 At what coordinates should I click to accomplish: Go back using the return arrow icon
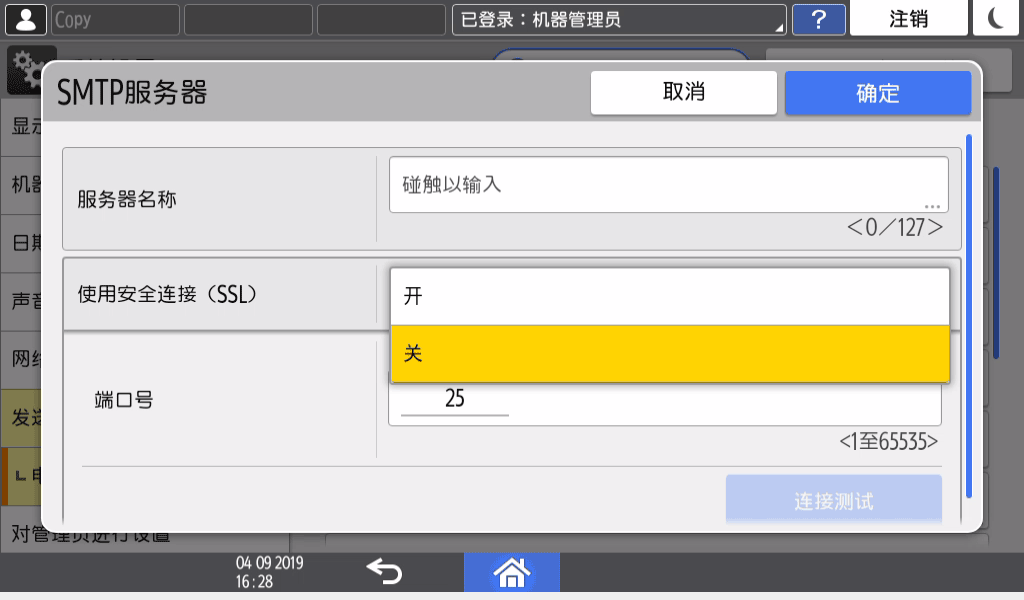coord(385,571)
